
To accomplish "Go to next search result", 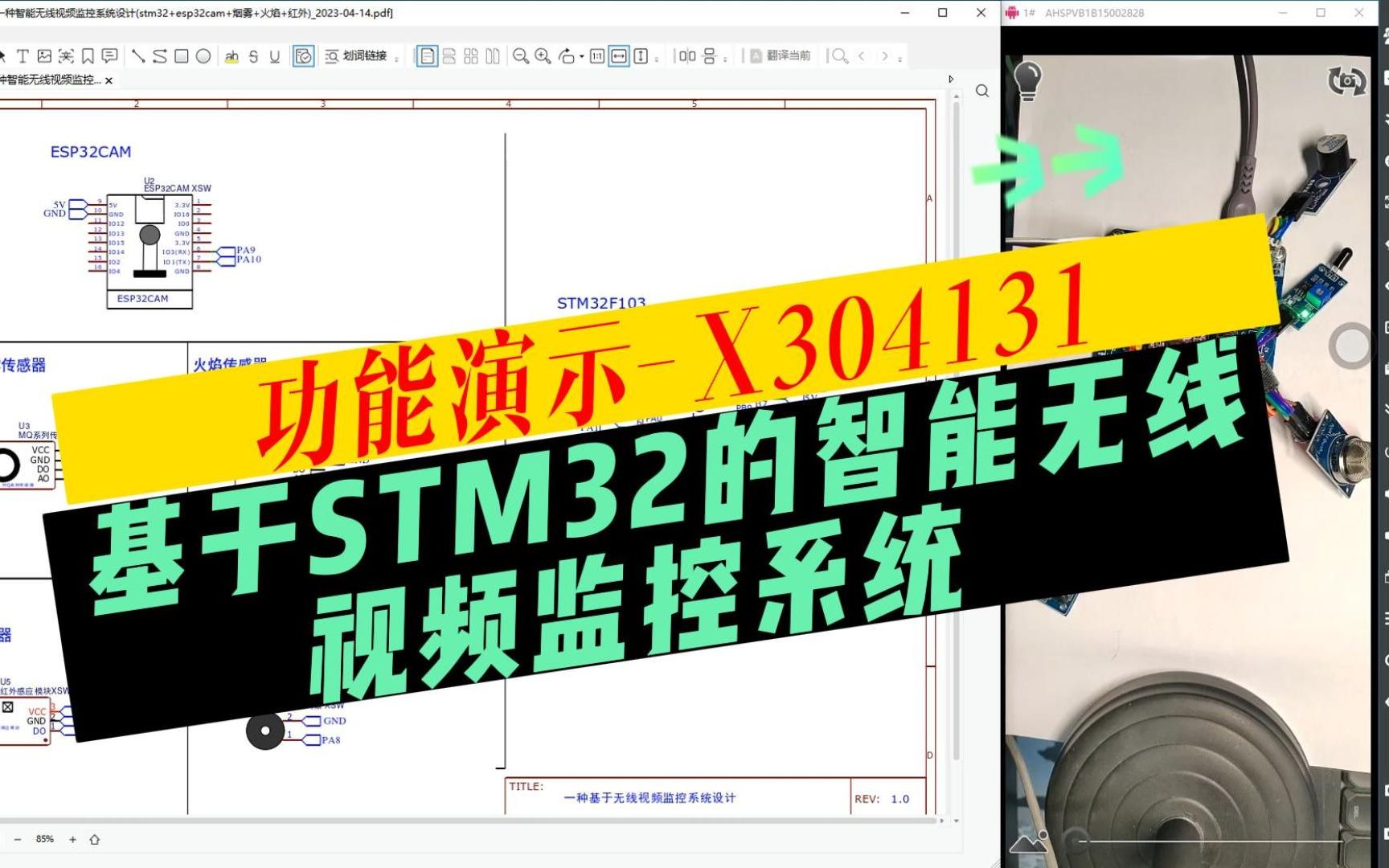I will 884,56.
